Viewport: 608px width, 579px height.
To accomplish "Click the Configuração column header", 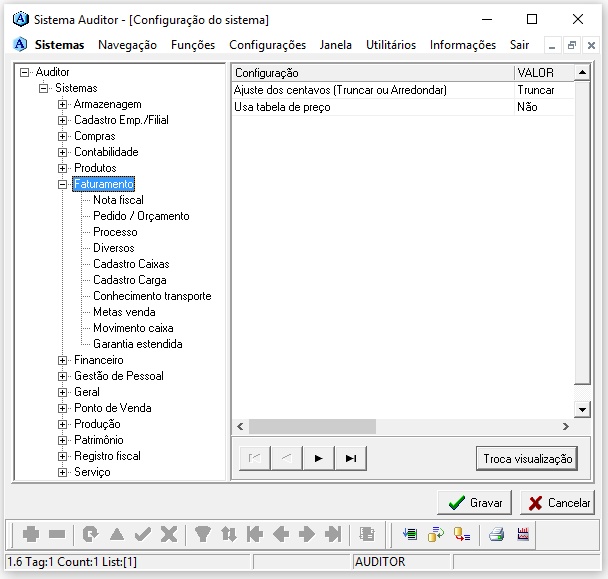I will pos(373,73).
